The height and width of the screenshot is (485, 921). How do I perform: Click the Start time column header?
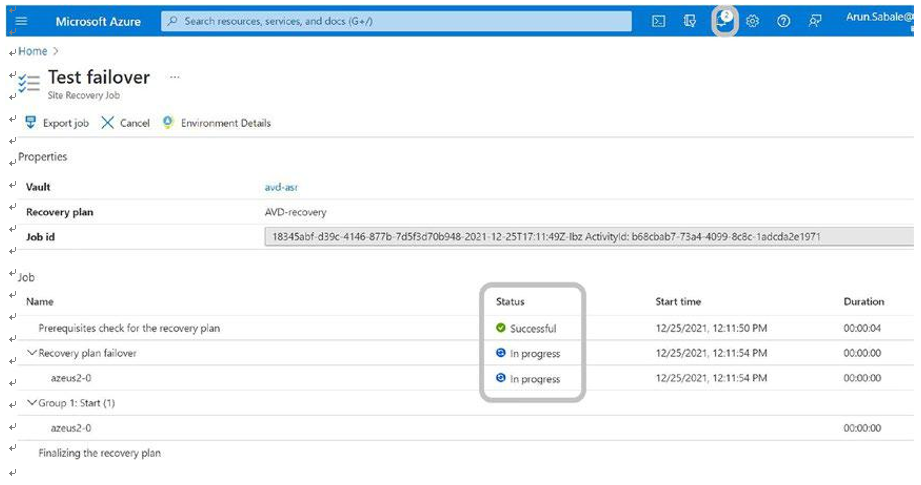point(678,301)
